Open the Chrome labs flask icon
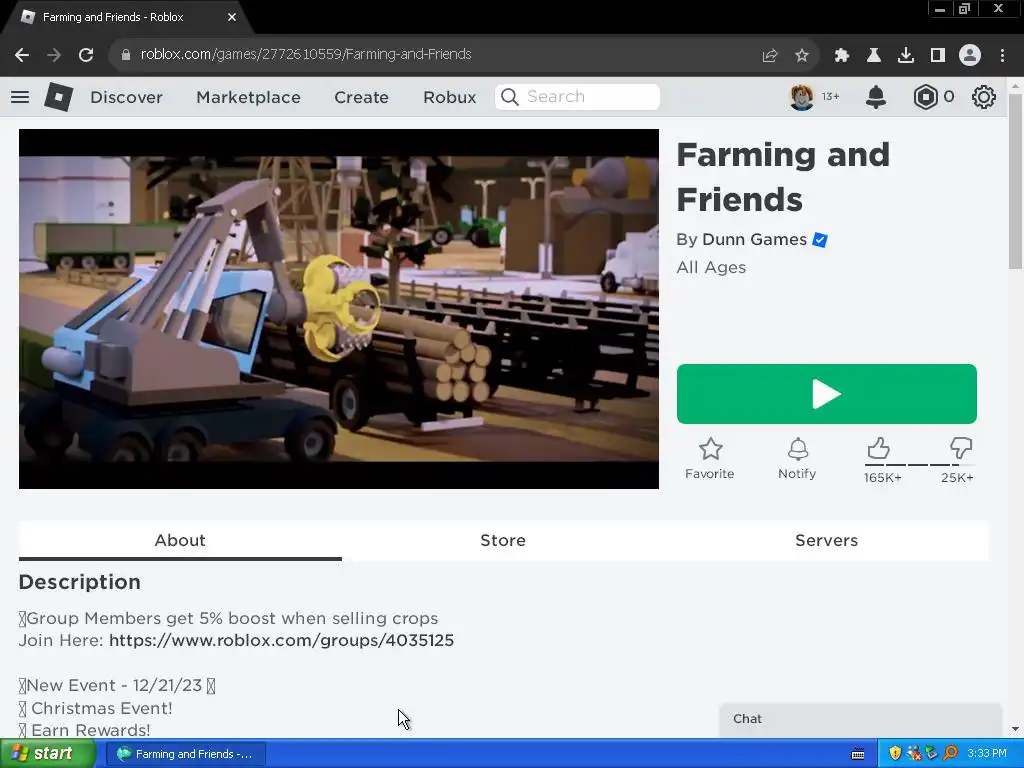This screenshot has height=768, width=1024. click(x=874, y=56)
